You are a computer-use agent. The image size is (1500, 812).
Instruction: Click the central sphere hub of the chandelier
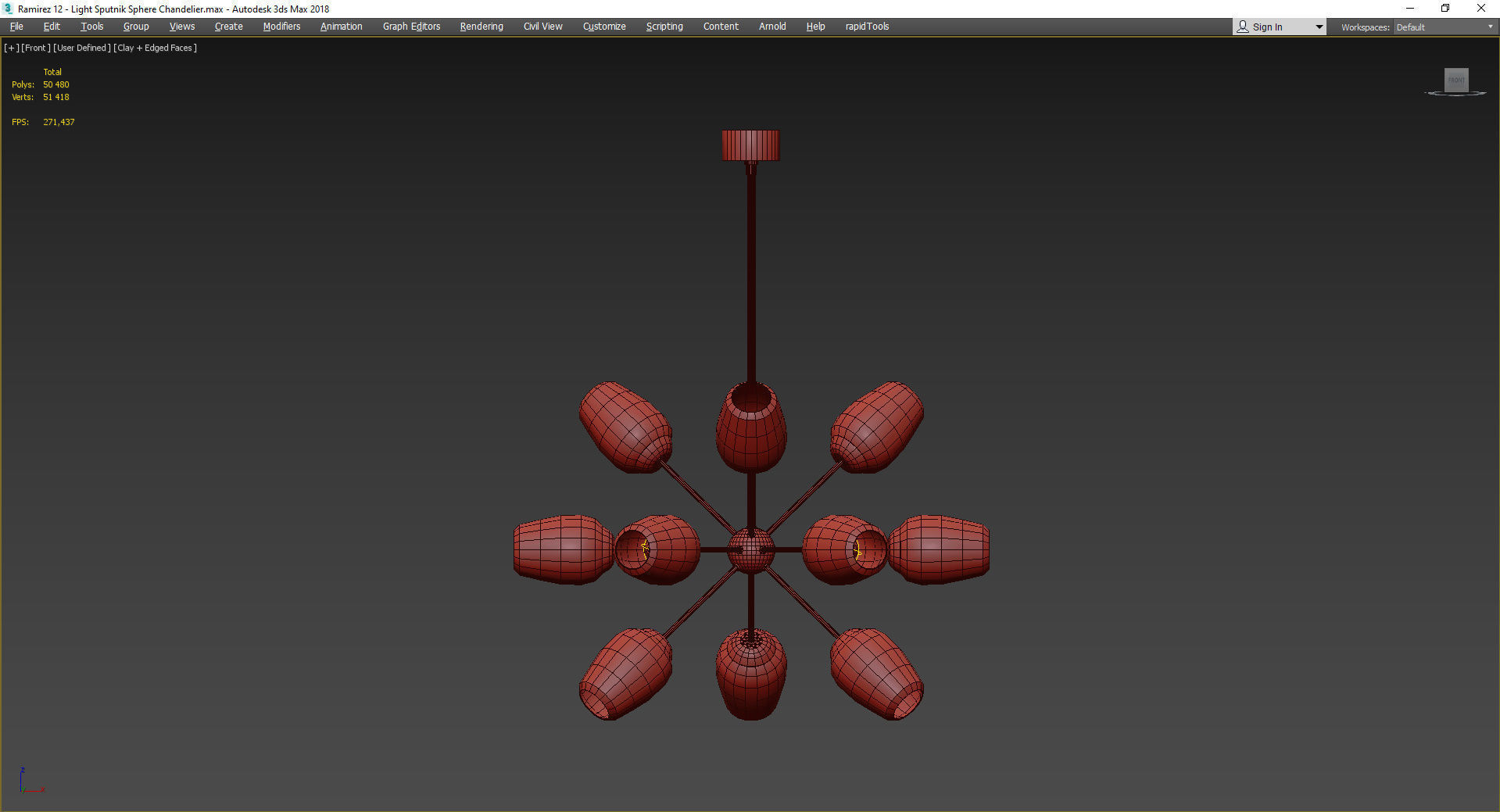(751, 550)
